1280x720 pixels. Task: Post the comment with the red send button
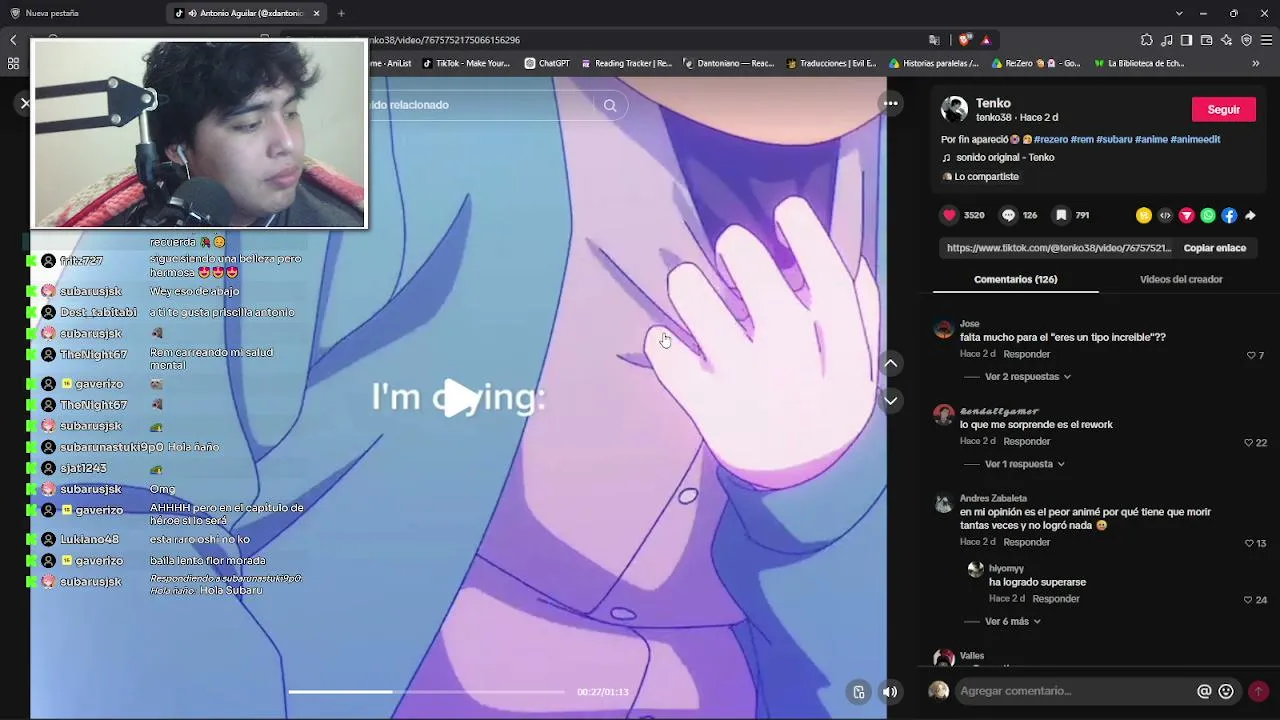click(x=1258, y=691)
